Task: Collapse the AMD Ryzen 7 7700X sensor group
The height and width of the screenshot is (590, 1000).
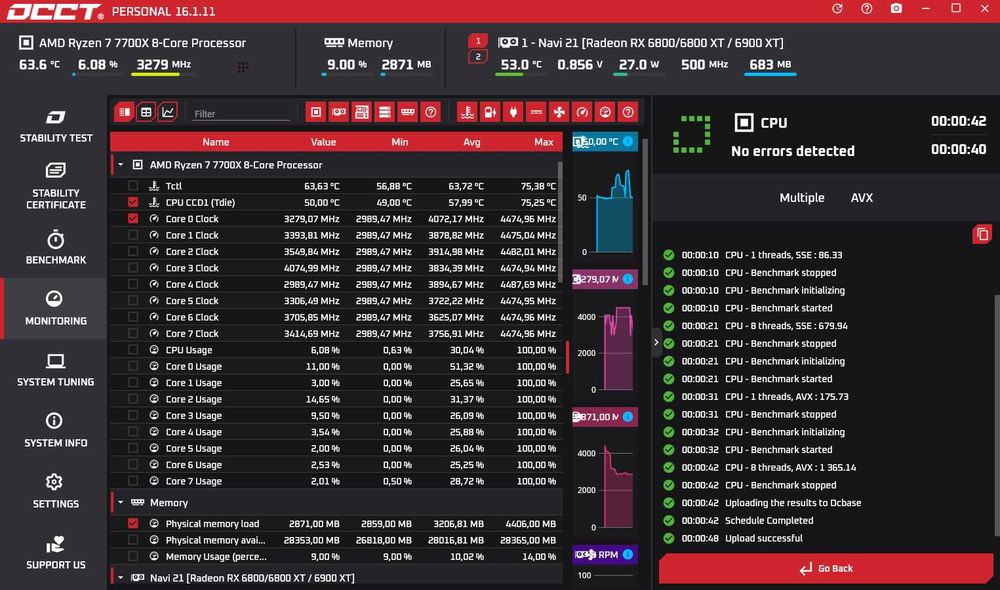Action: (x=121, y=165)
